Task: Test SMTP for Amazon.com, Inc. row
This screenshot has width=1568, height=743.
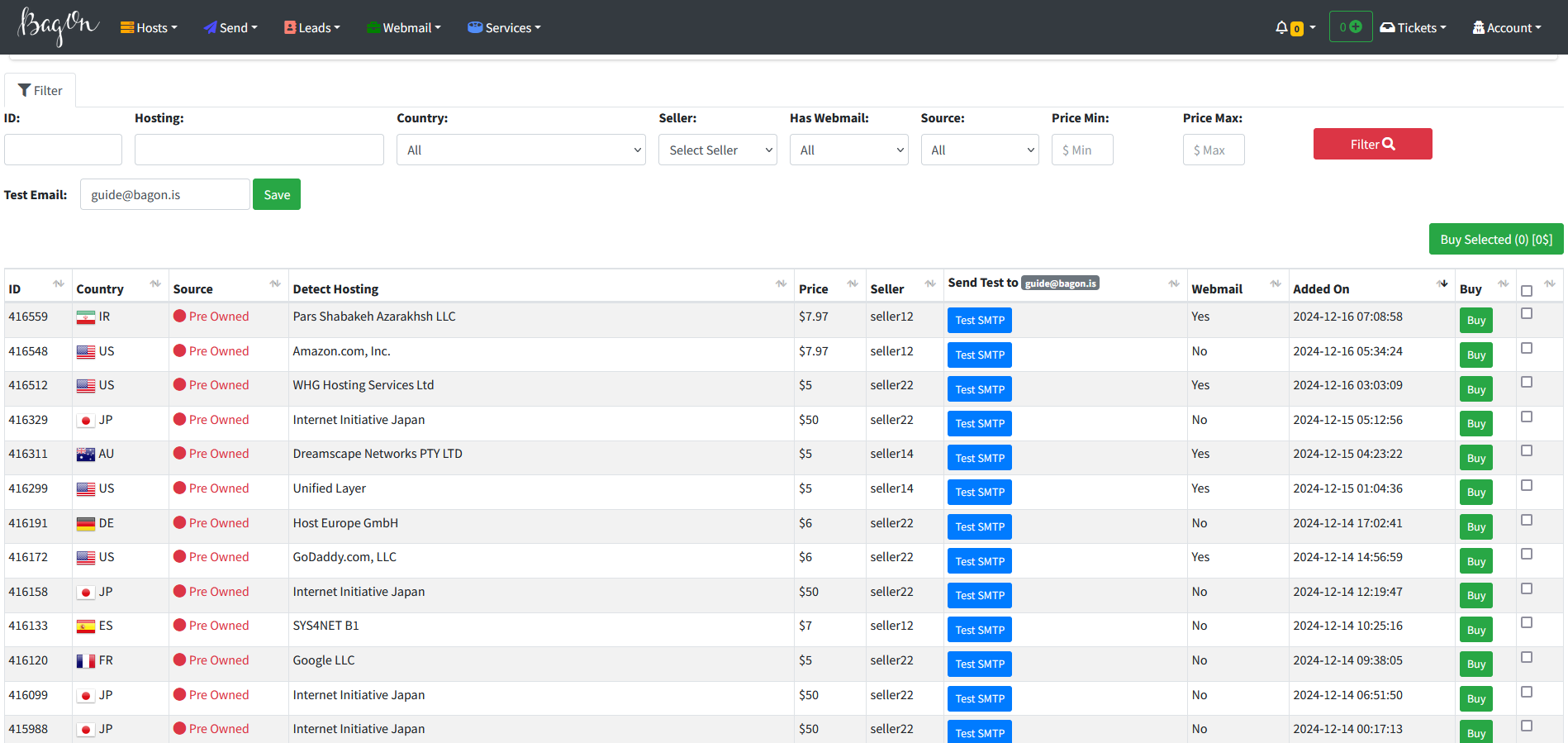Action: point(980,355)
